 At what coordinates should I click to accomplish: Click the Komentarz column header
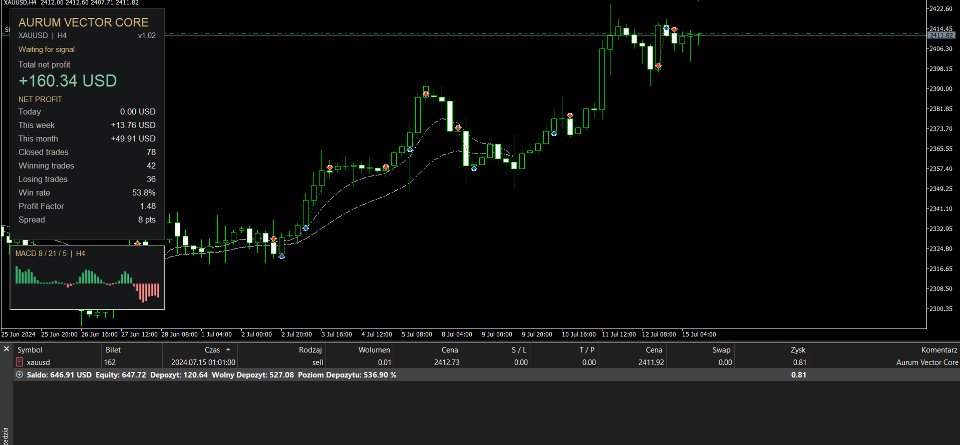coord(939,350)
